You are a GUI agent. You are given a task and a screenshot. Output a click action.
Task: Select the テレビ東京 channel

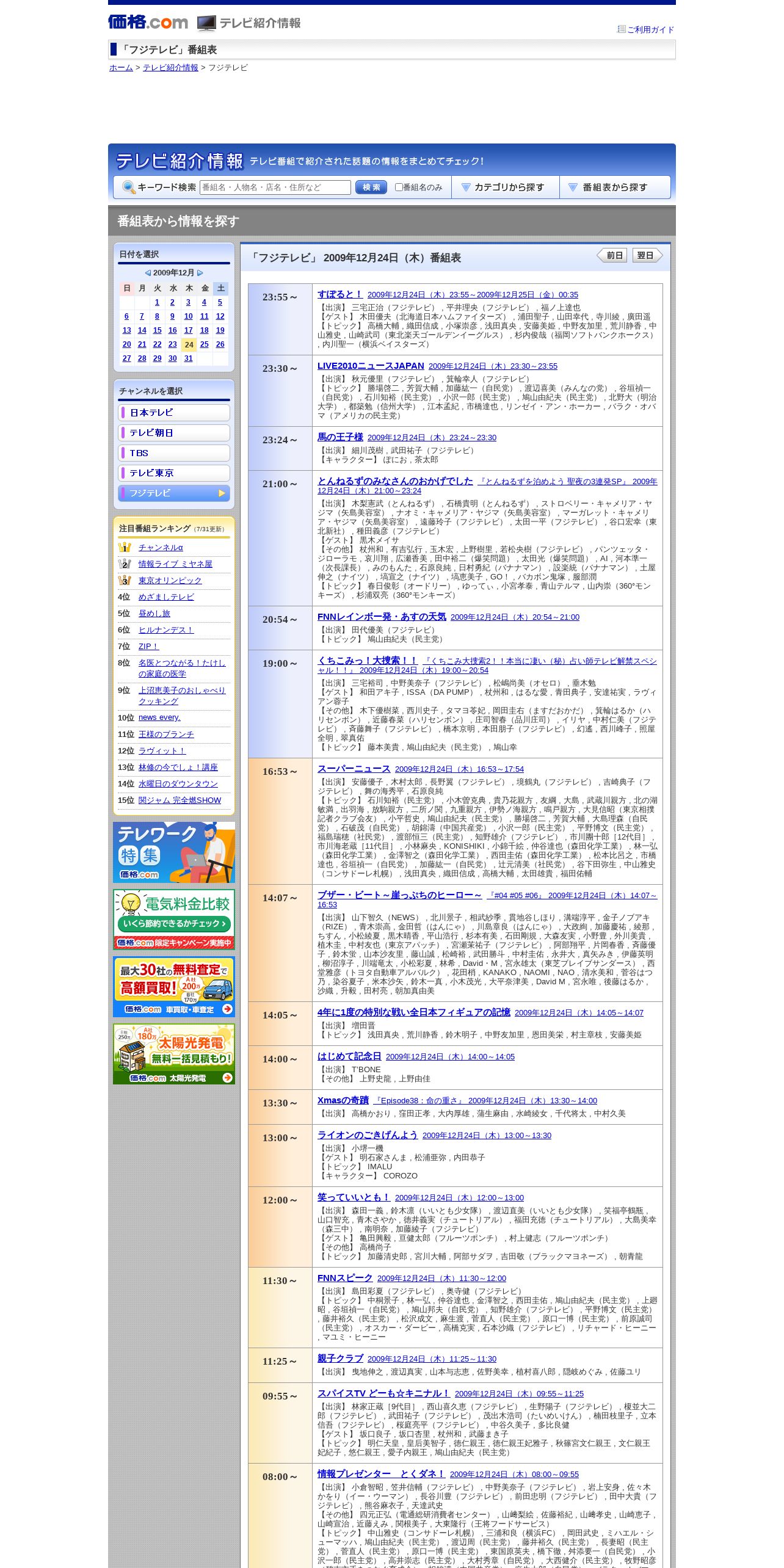click(x=174, y=473)
